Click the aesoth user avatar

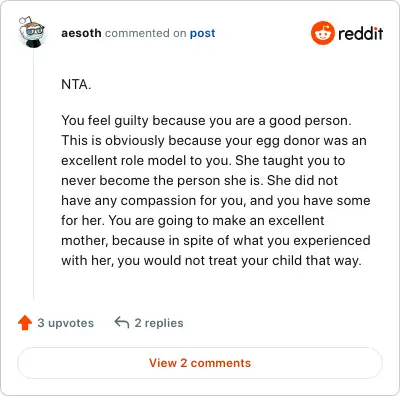click(x=32, y=32)
